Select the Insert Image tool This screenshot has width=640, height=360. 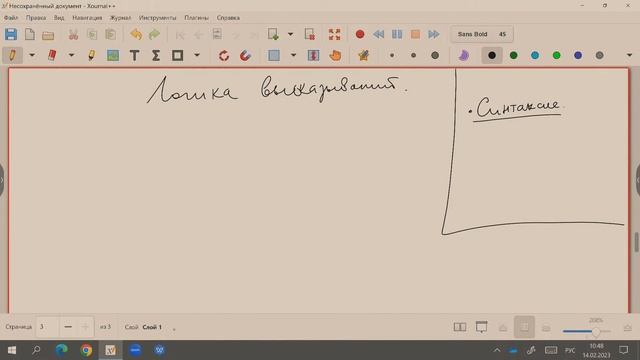pyautogui.click(x=113, y=55)
